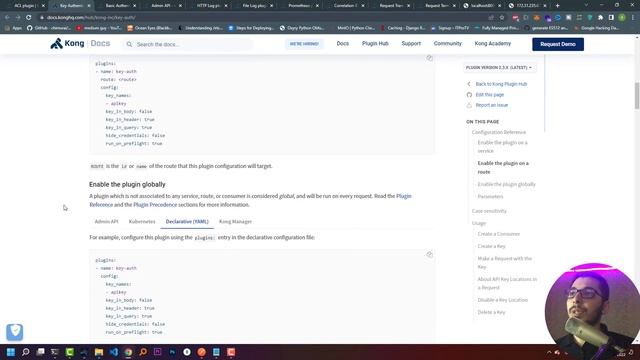
Task: Open the Chrome three-dot menu
Action: [633, 18]
